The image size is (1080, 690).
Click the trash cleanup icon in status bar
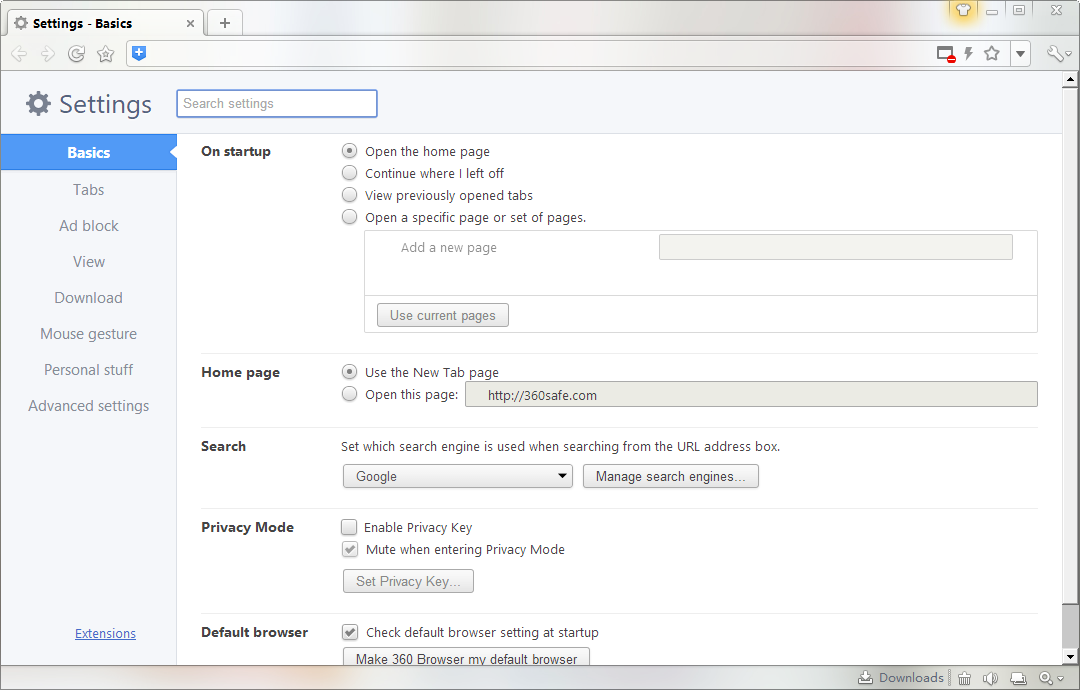tap(964, 678)
